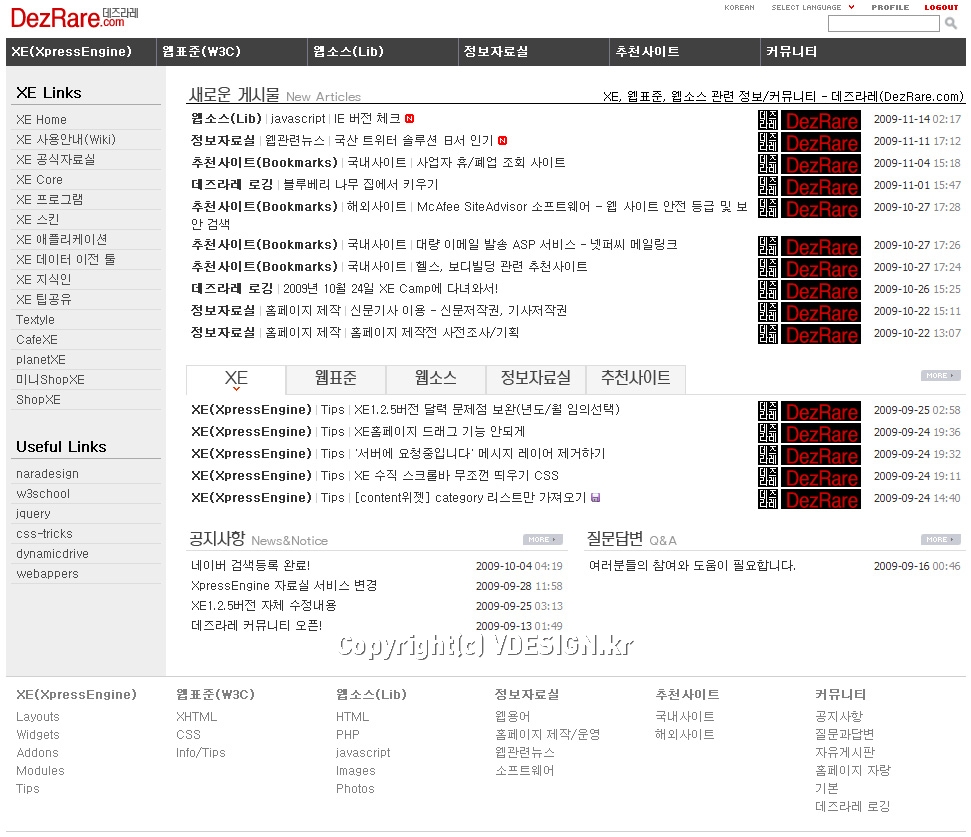
Task: Open footer 웹관련뉴스 link
Action: point(525,752)
